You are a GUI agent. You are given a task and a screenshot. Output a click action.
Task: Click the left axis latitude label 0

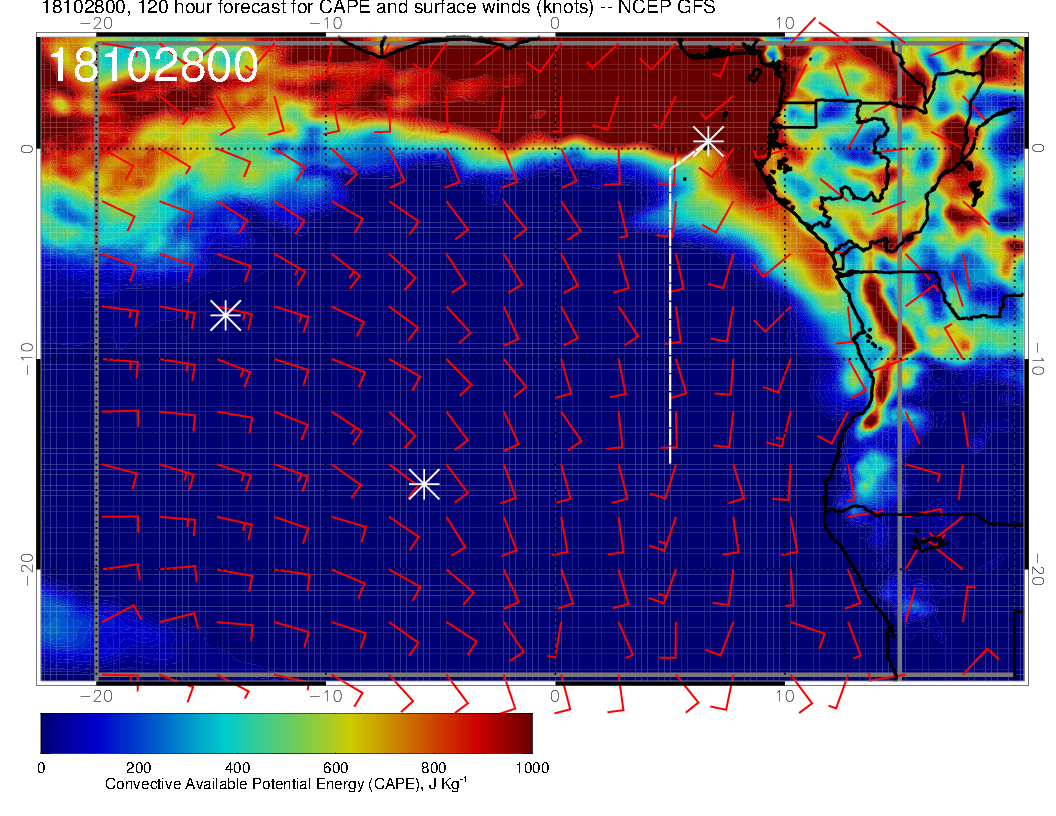coord(26,149)
